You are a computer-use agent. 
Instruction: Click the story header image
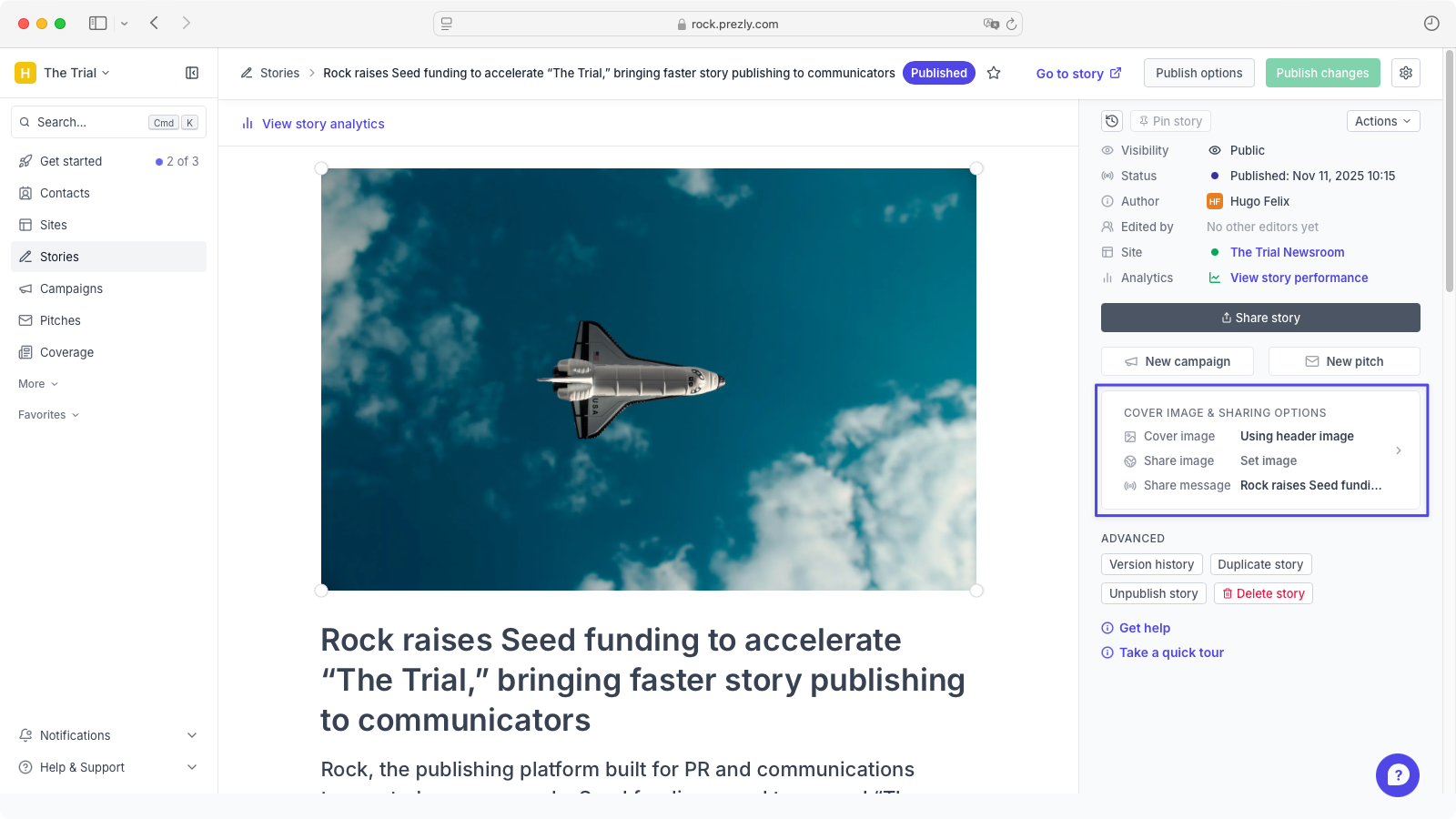648,379
